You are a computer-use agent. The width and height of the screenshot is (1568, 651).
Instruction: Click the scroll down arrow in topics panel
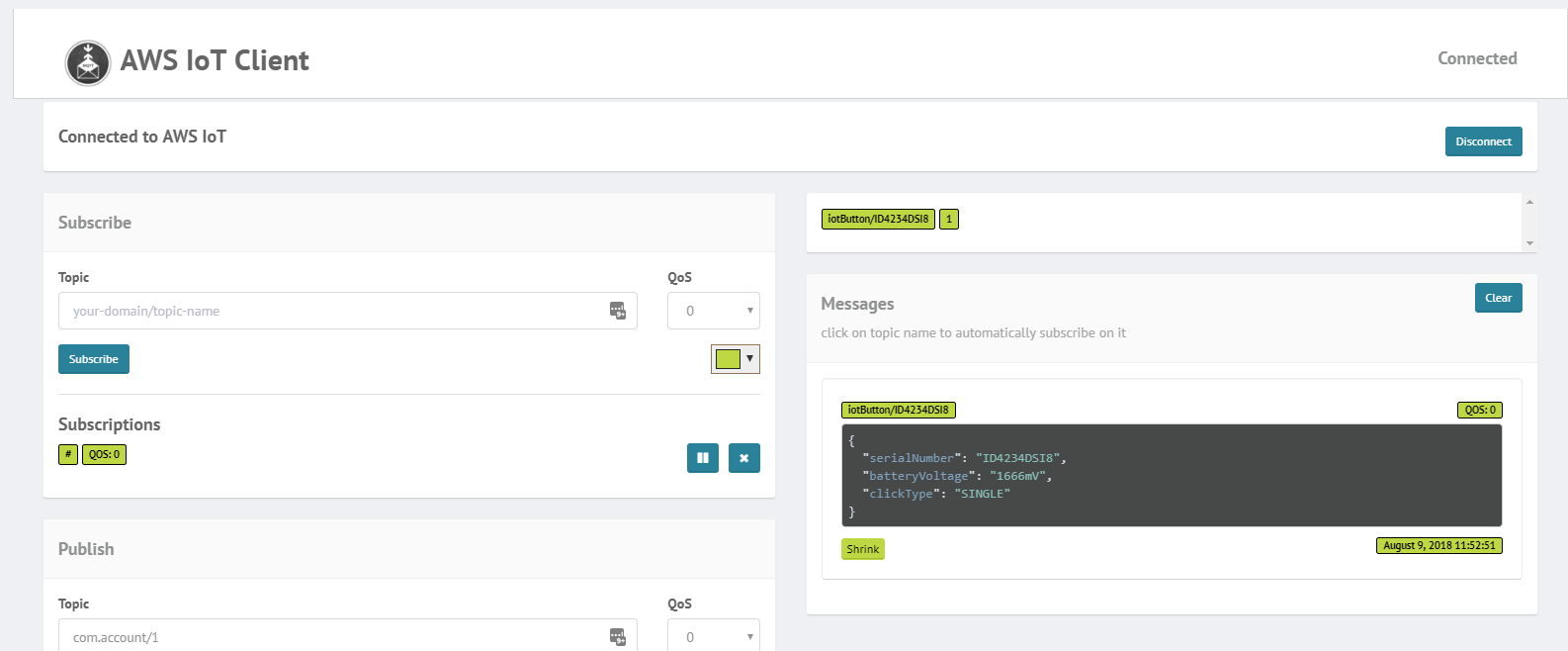[1529, 243]
